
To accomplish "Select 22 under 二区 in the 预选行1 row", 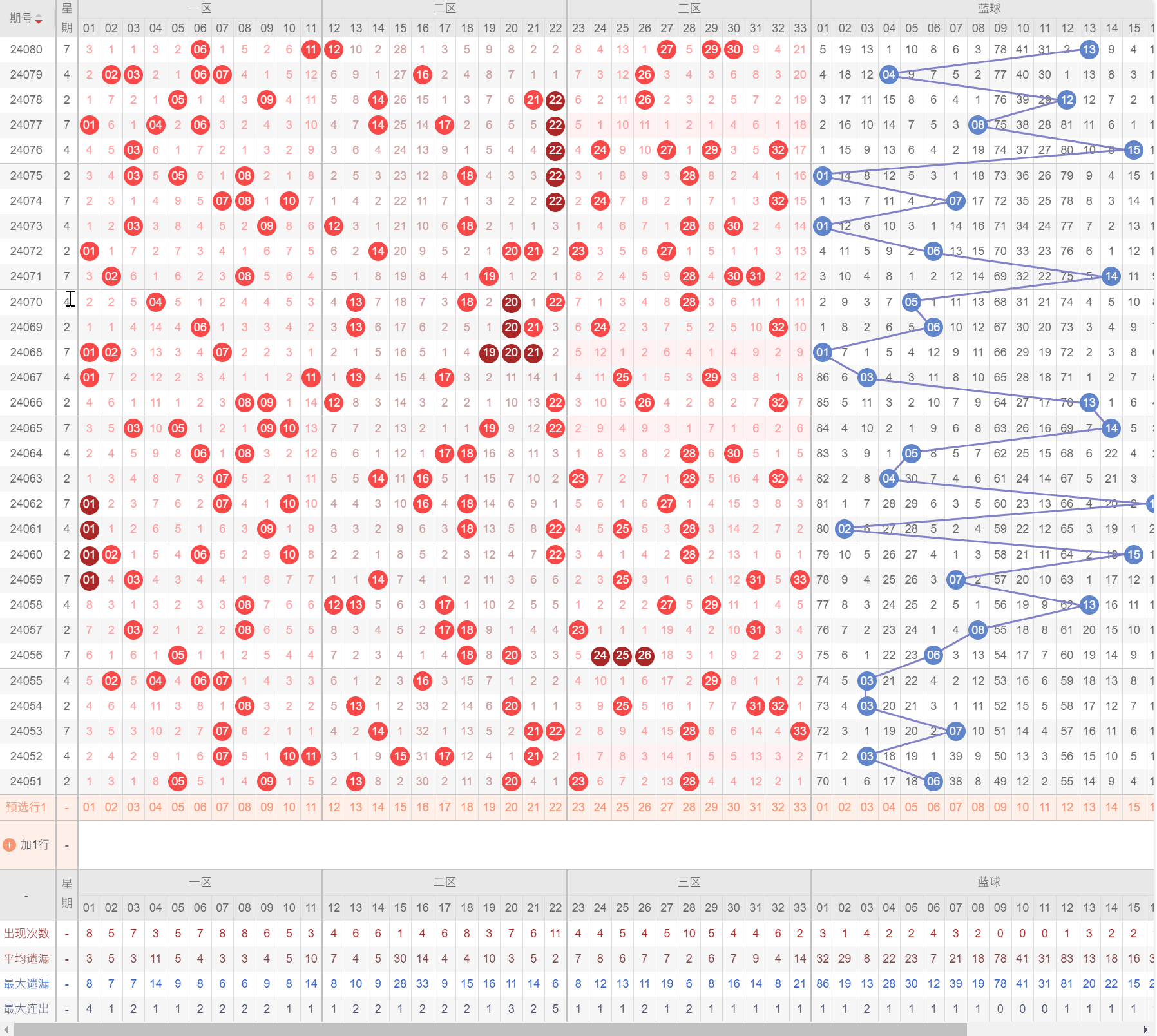I will [555, 807].
